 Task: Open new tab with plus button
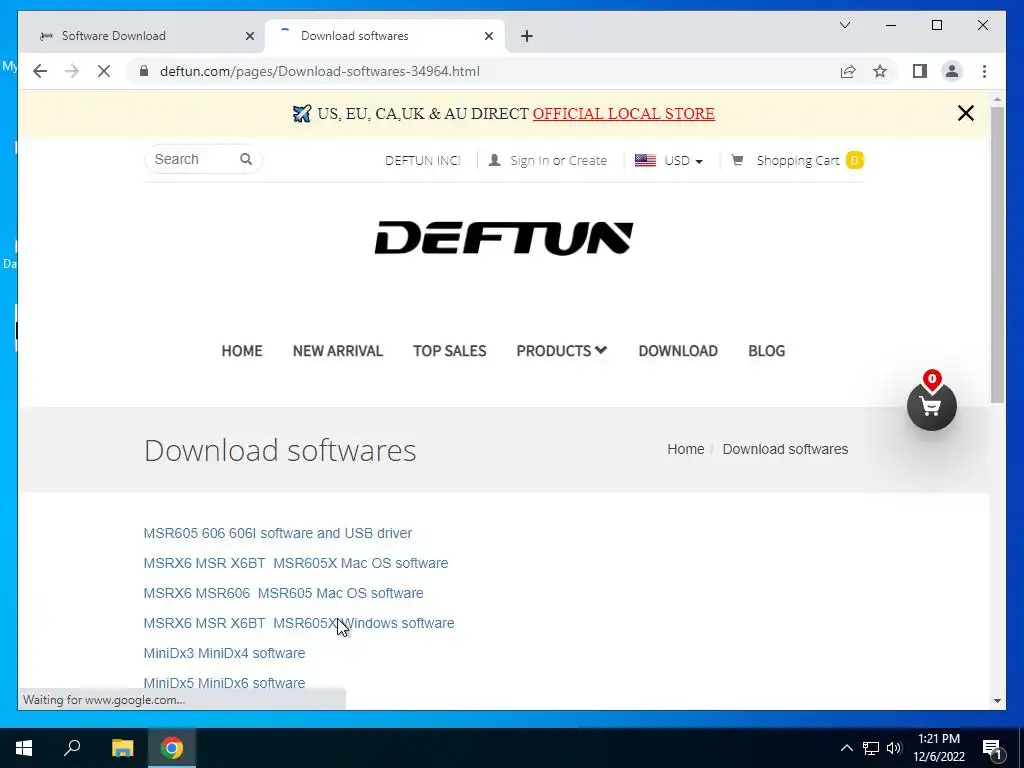(527, 36)
